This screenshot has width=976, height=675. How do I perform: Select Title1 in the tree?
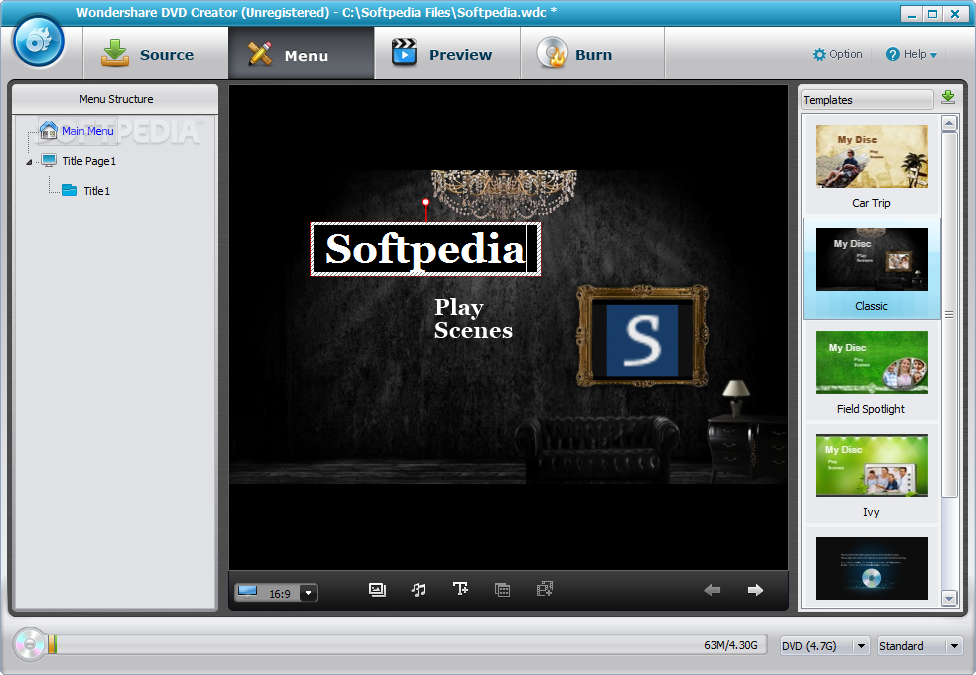(96, 191)
